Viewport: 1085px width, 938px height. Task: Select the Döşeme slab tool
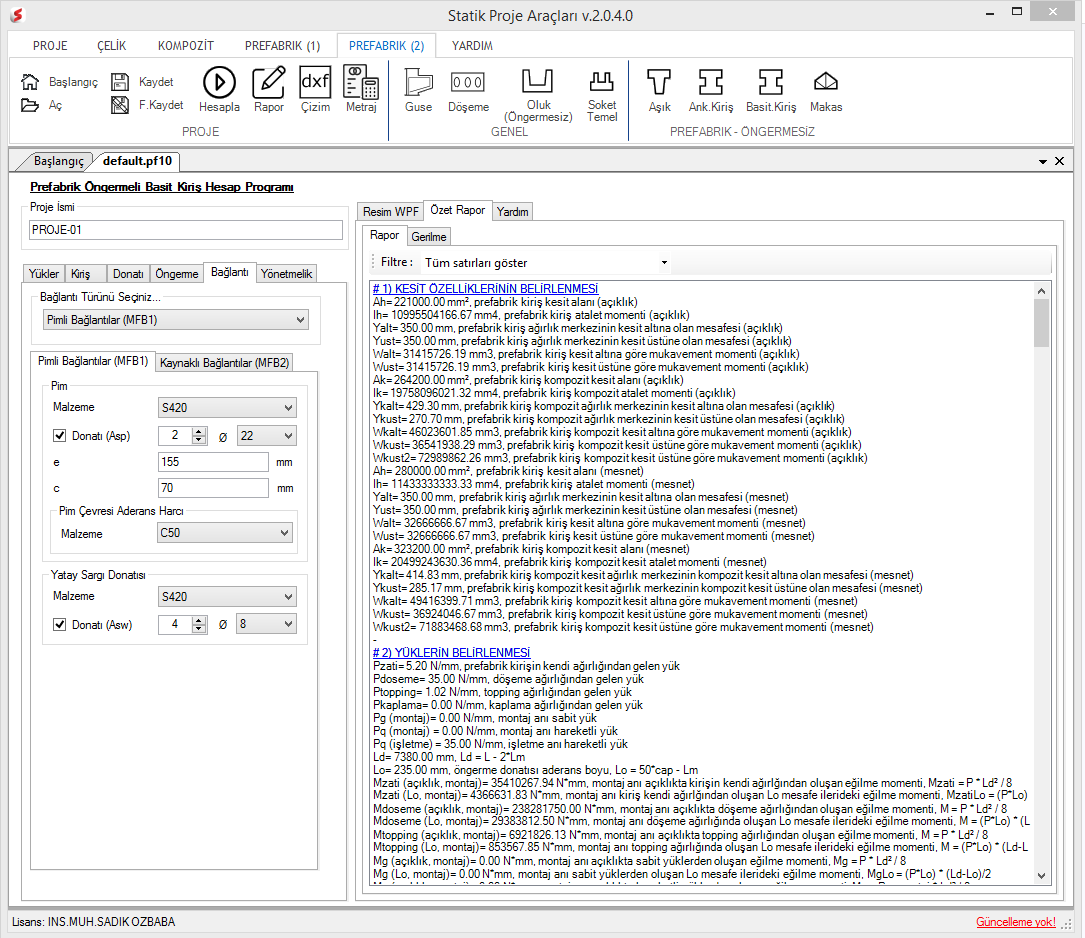(x=468, y=82)
